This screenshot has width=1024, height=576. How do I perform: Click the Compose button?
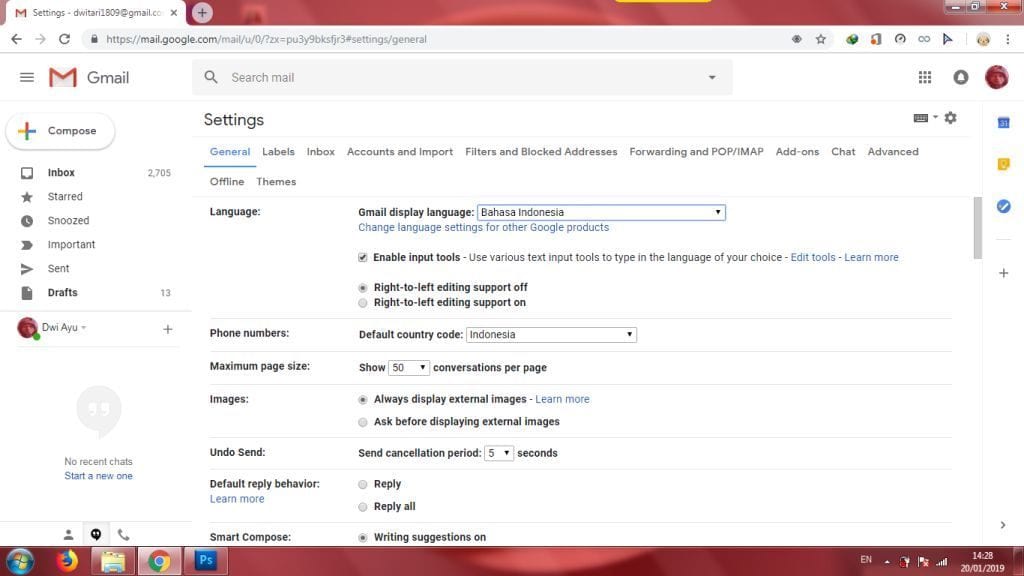pyautogui.click(x=60, y=131)
